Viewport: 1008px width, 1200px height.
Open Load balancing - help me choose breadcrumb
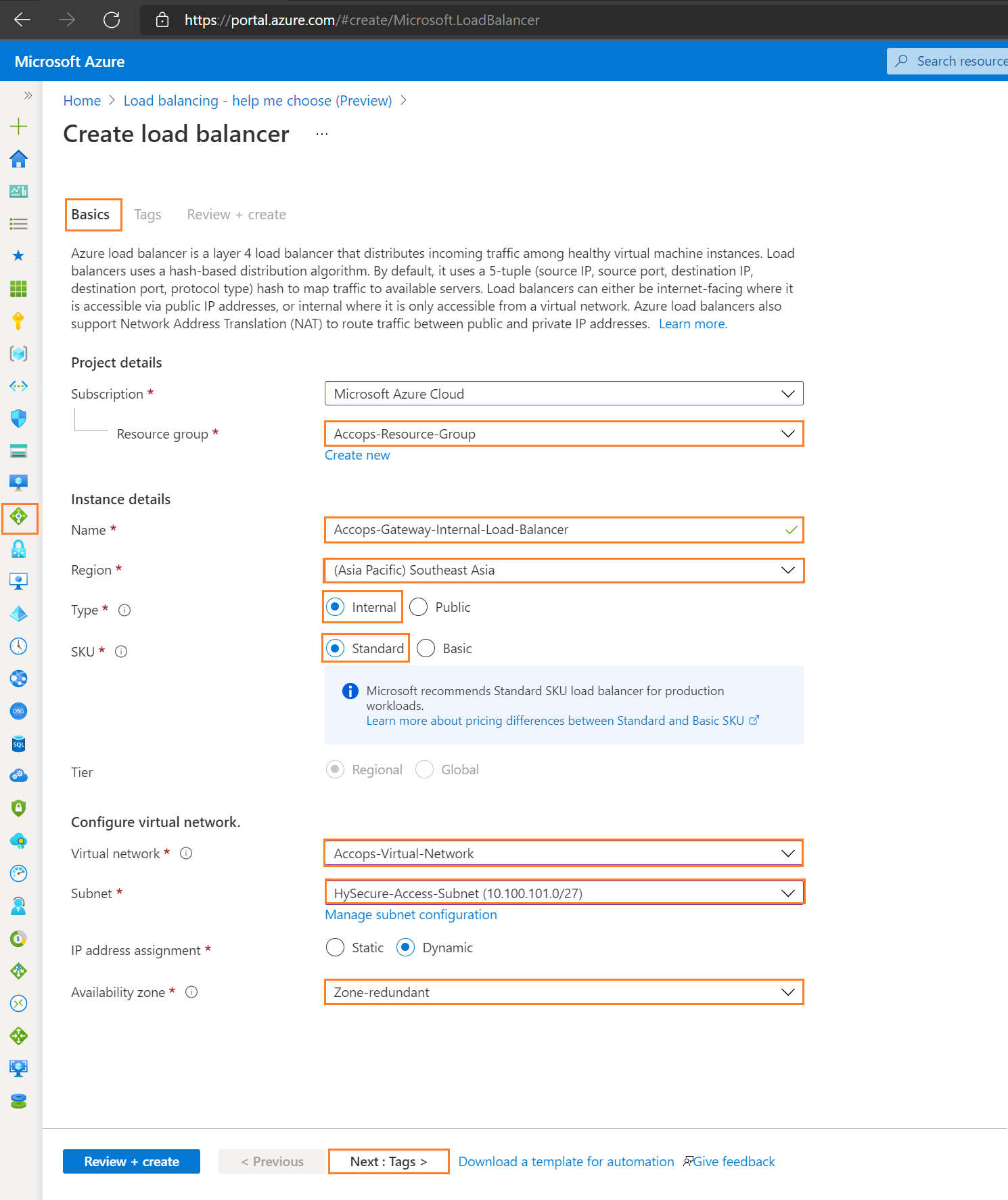click(258, 101)
